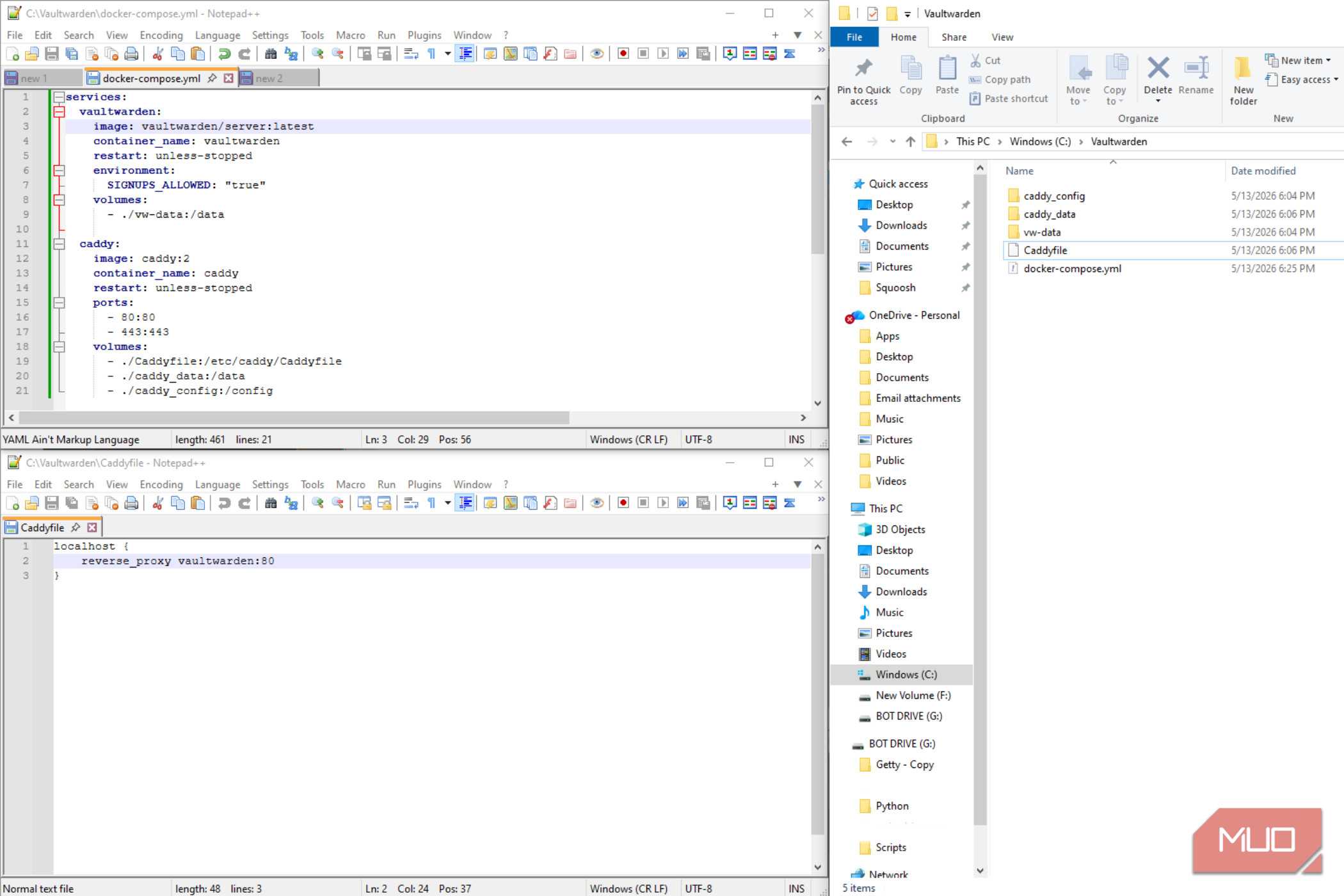This screenshot has height=896, width=1344.
Task: Click Save icon in Caddyfile Notepad++ toolbar
Action: pos(52,503)
